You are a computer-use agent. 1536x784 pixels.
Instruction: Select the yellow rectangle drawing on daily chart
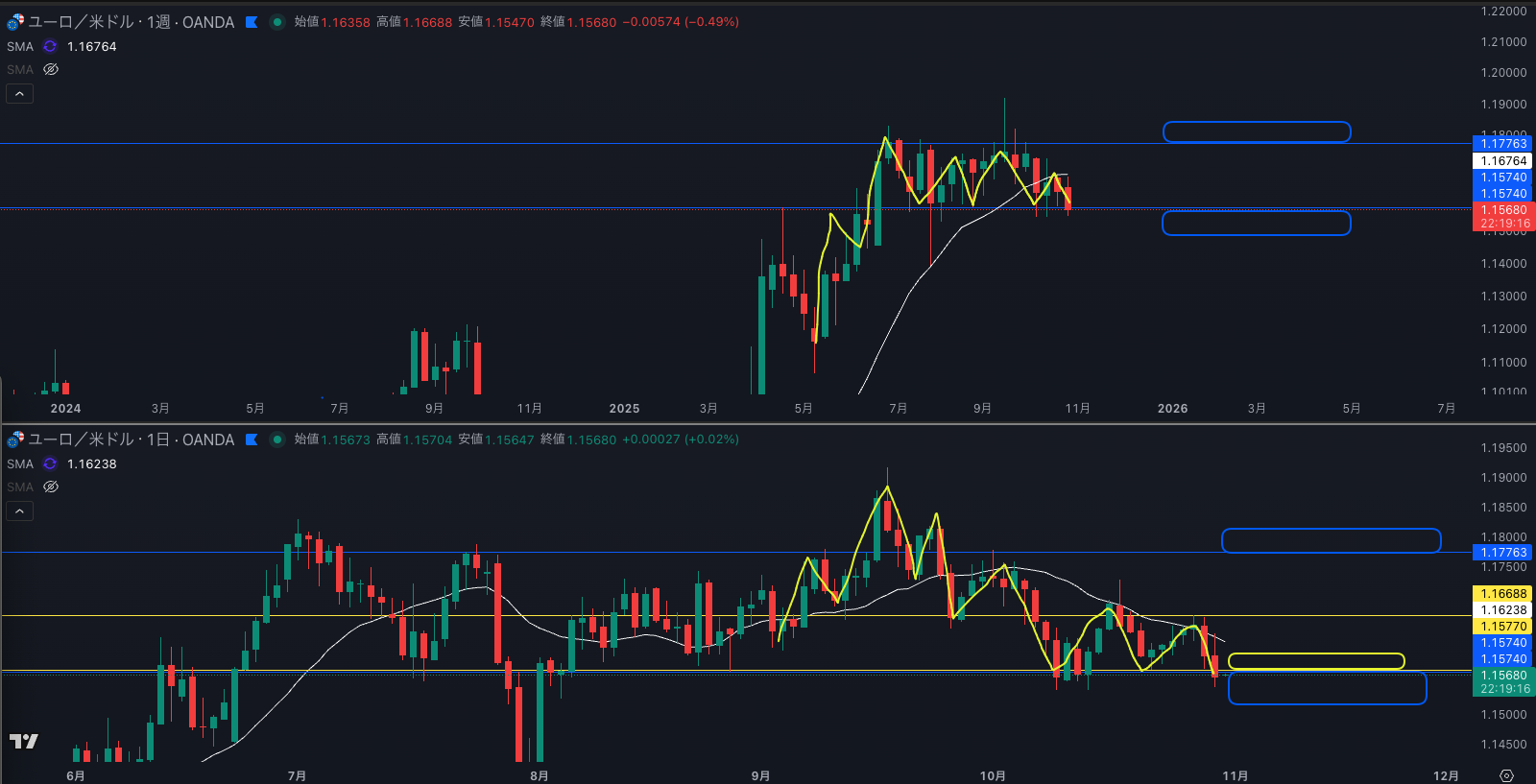tap(1315, 661)
